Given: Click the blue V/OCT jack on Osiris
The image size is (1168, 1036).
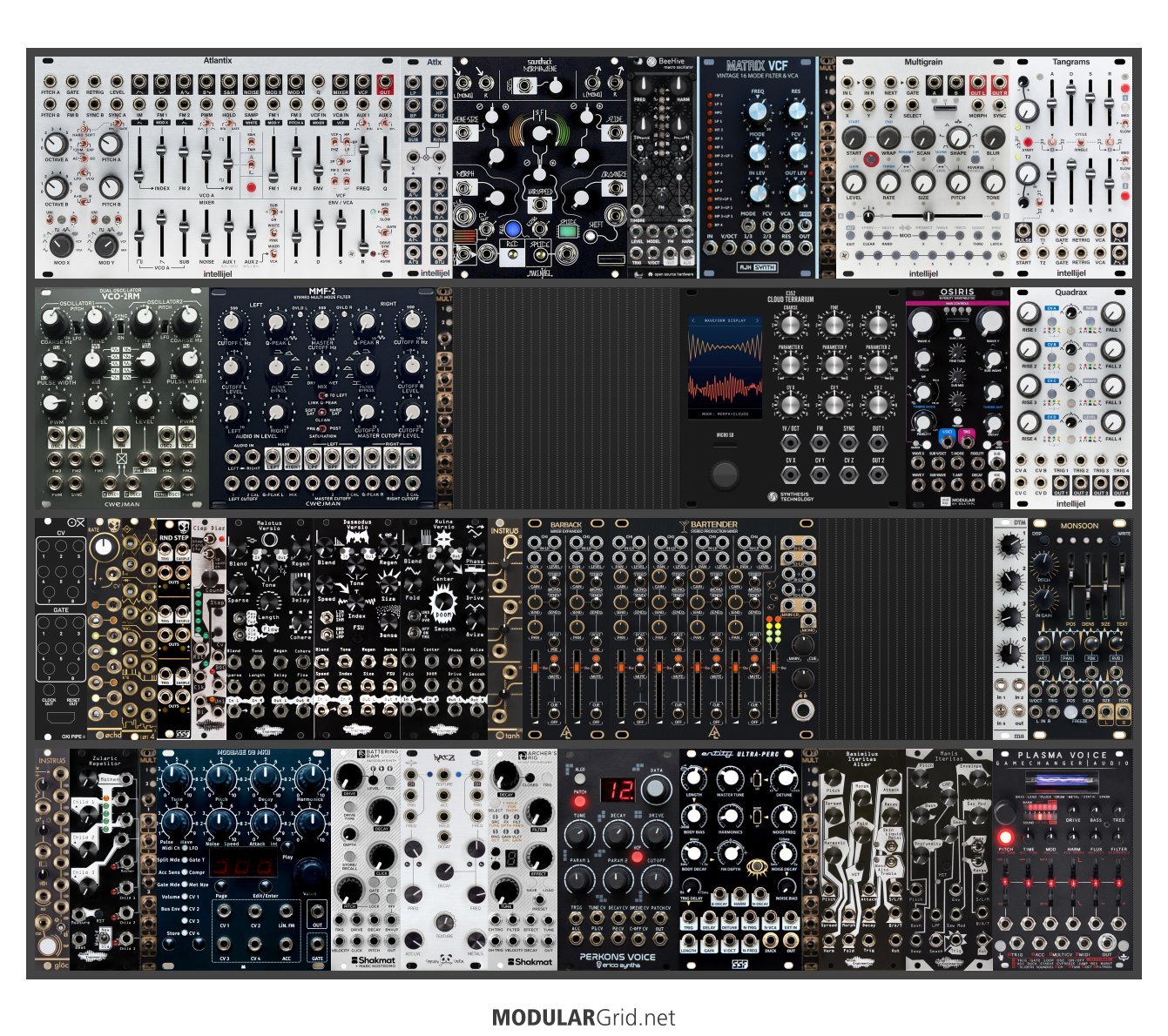Looking at the screenshot, I should pyautogui.click(x=947, y=441).
